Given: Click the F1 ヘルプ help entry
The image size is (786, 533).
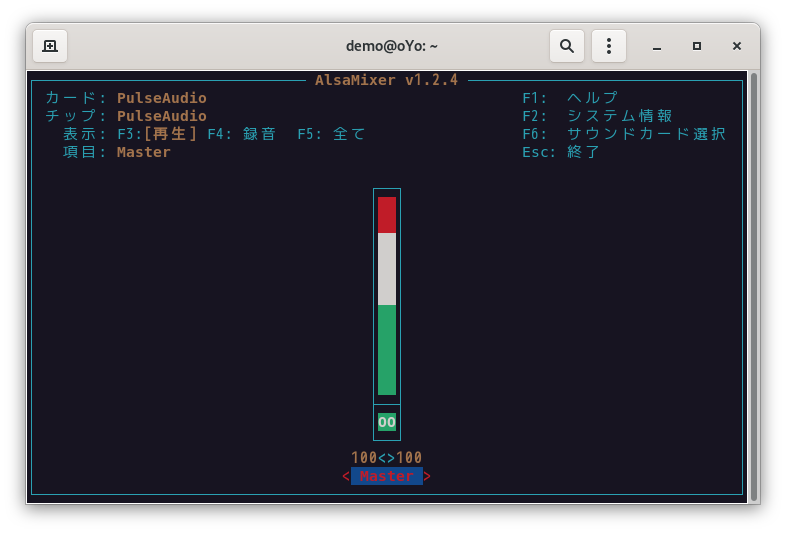Looking at the screenshot, I should point(571,98).
